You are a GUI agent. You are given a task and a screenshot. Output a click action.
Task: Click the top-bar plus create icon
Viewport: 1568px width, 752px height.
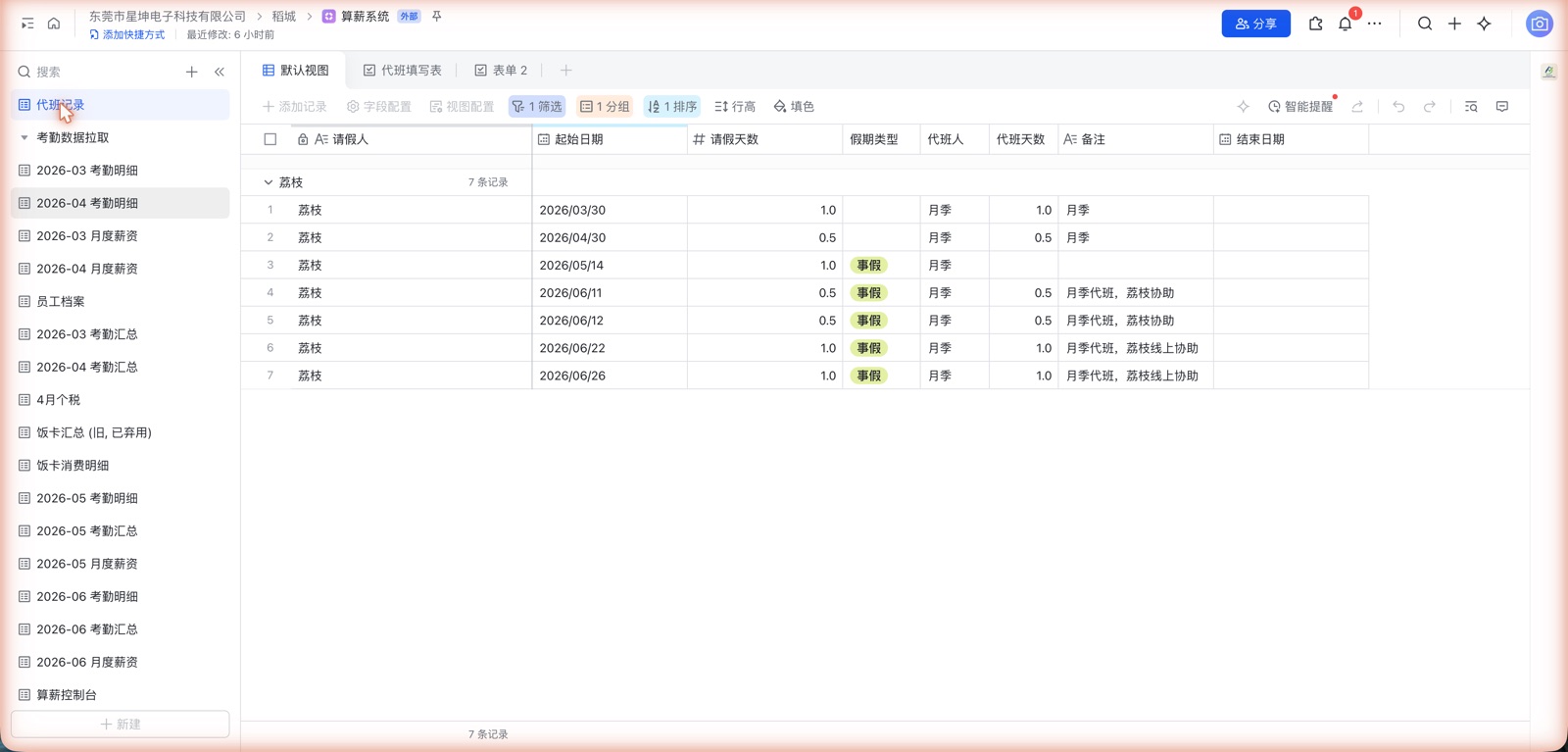pos(1454,24)
